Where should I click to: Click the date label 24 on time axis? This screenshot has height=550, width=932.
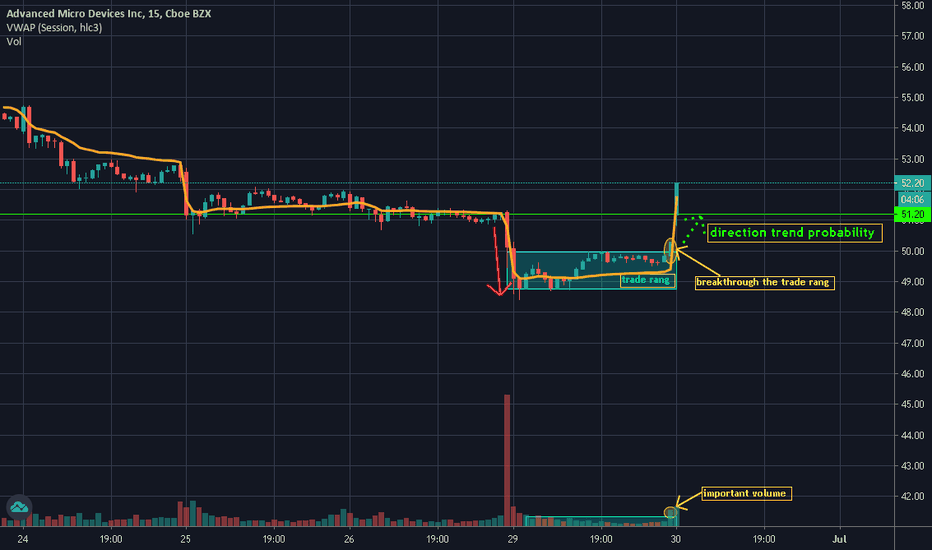pos(23,539)
